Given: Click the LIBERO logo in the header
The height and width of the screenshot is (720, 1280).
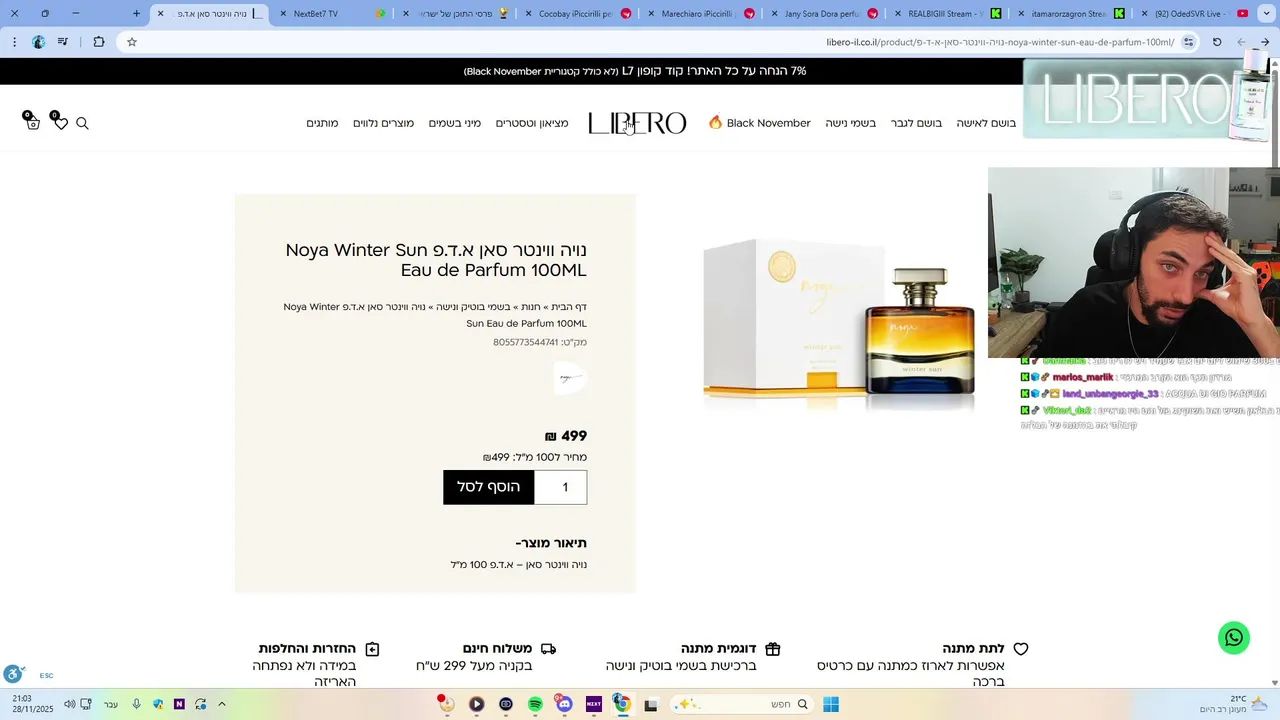Looking at the screenshot, I should 637,123.
